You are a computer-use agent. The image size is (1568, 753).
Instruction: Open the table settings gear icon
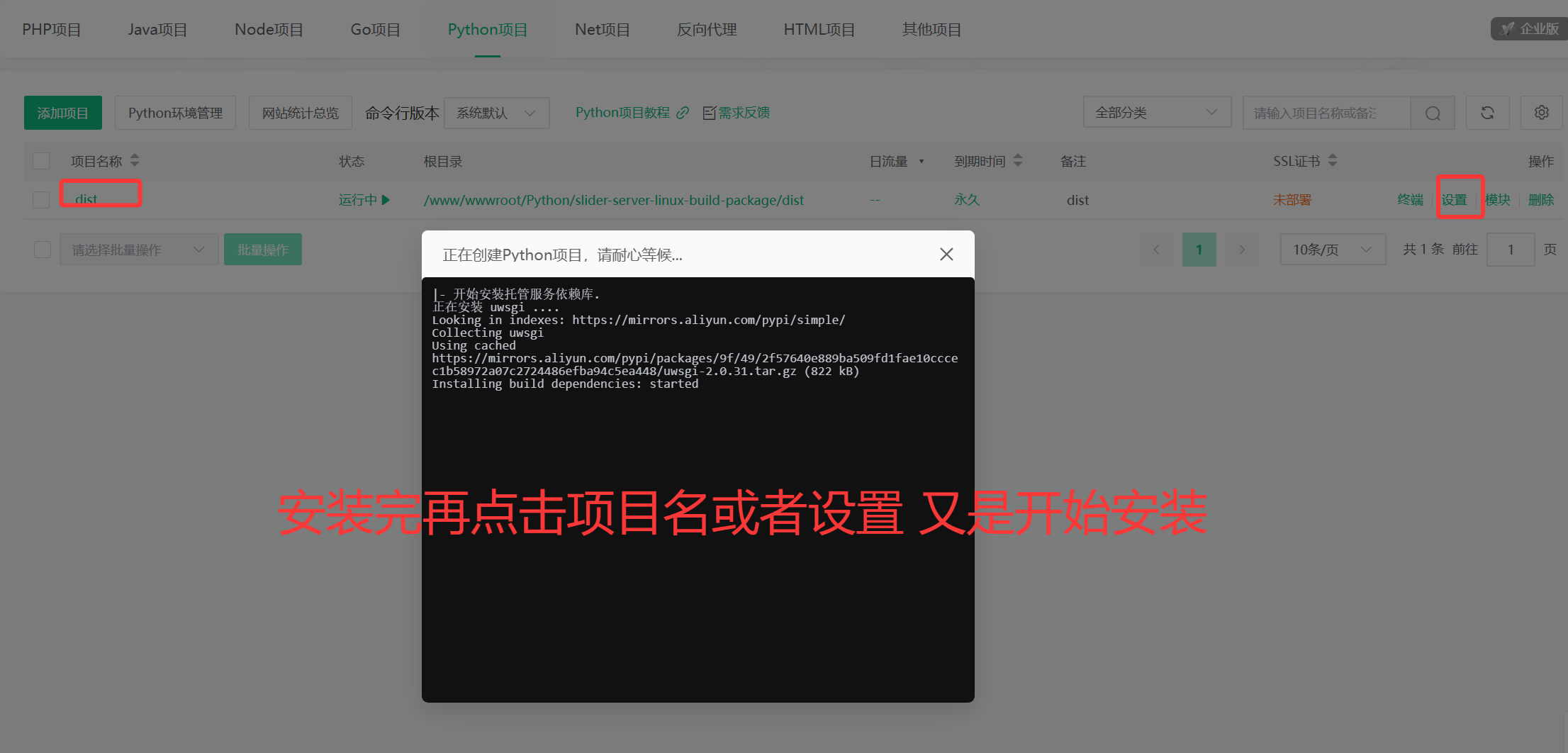[x=1541, y=113]
